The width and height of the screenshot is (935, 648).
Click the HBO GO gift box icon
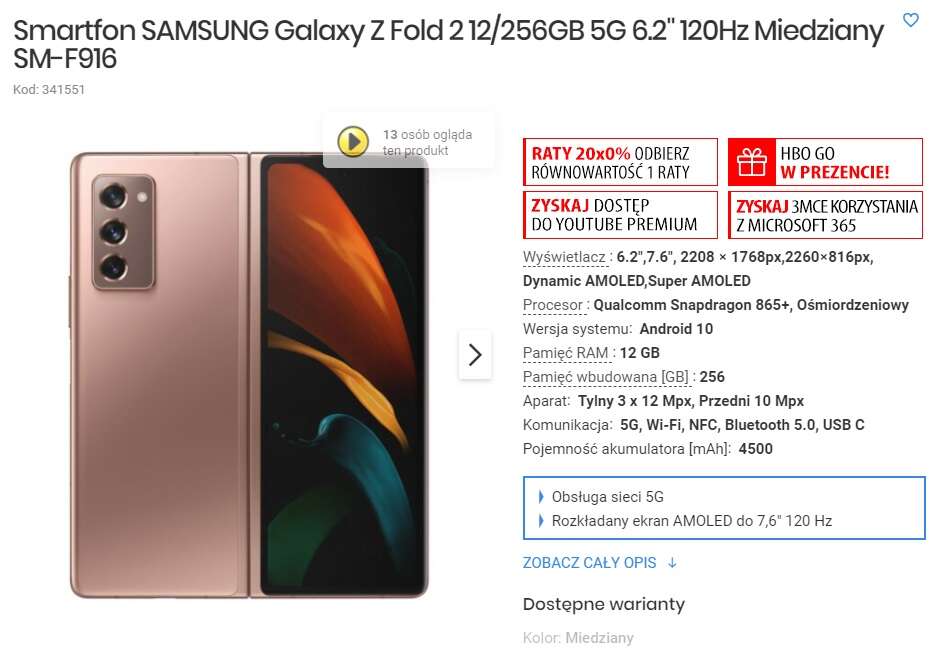pos(751,162)
